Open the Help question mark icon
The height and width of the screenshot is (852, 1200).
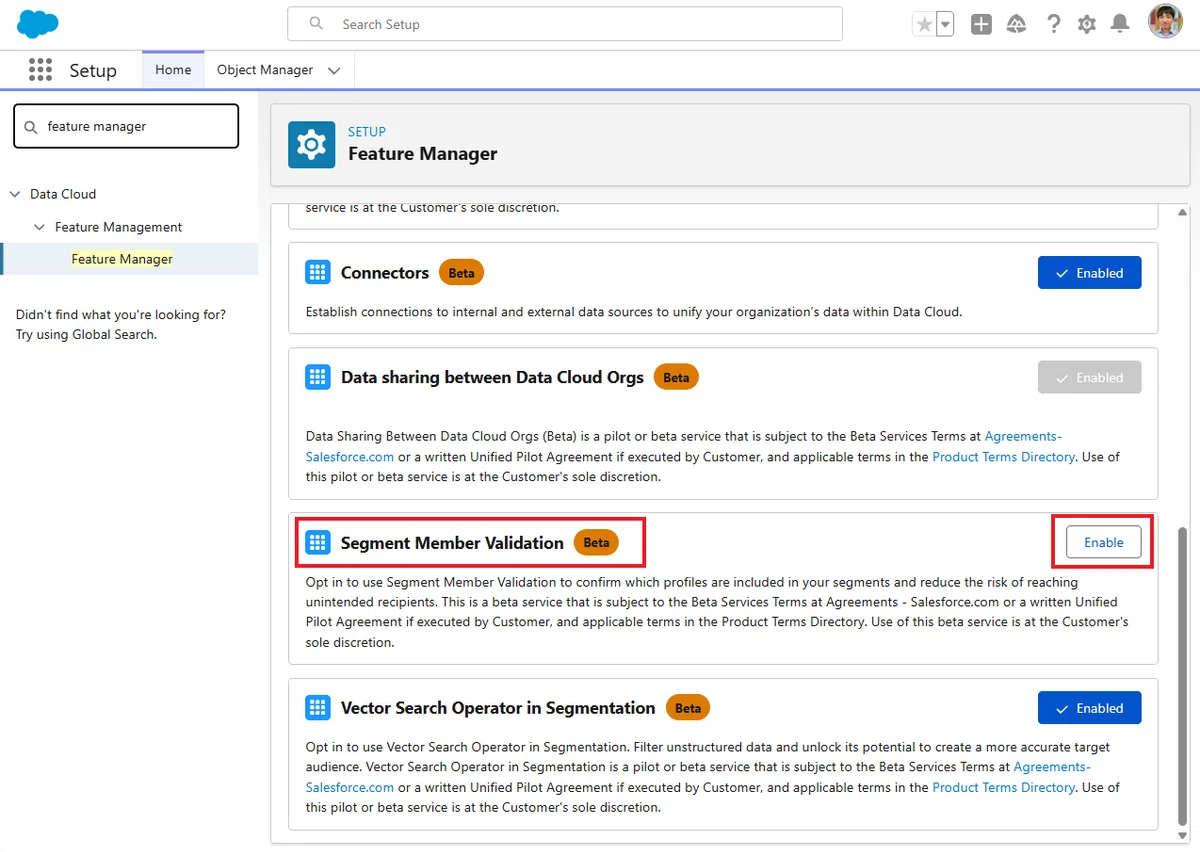point(1053,24)
